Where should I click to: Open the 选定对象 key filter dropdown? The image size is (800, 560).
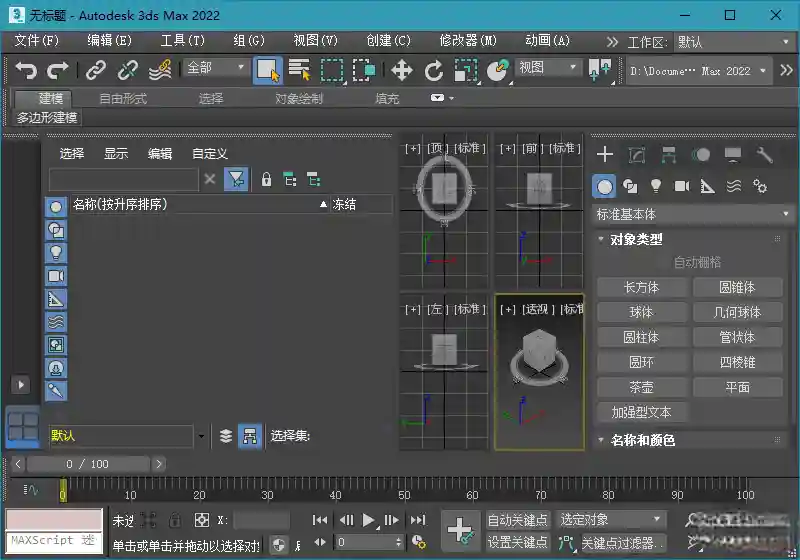point(611,520)
